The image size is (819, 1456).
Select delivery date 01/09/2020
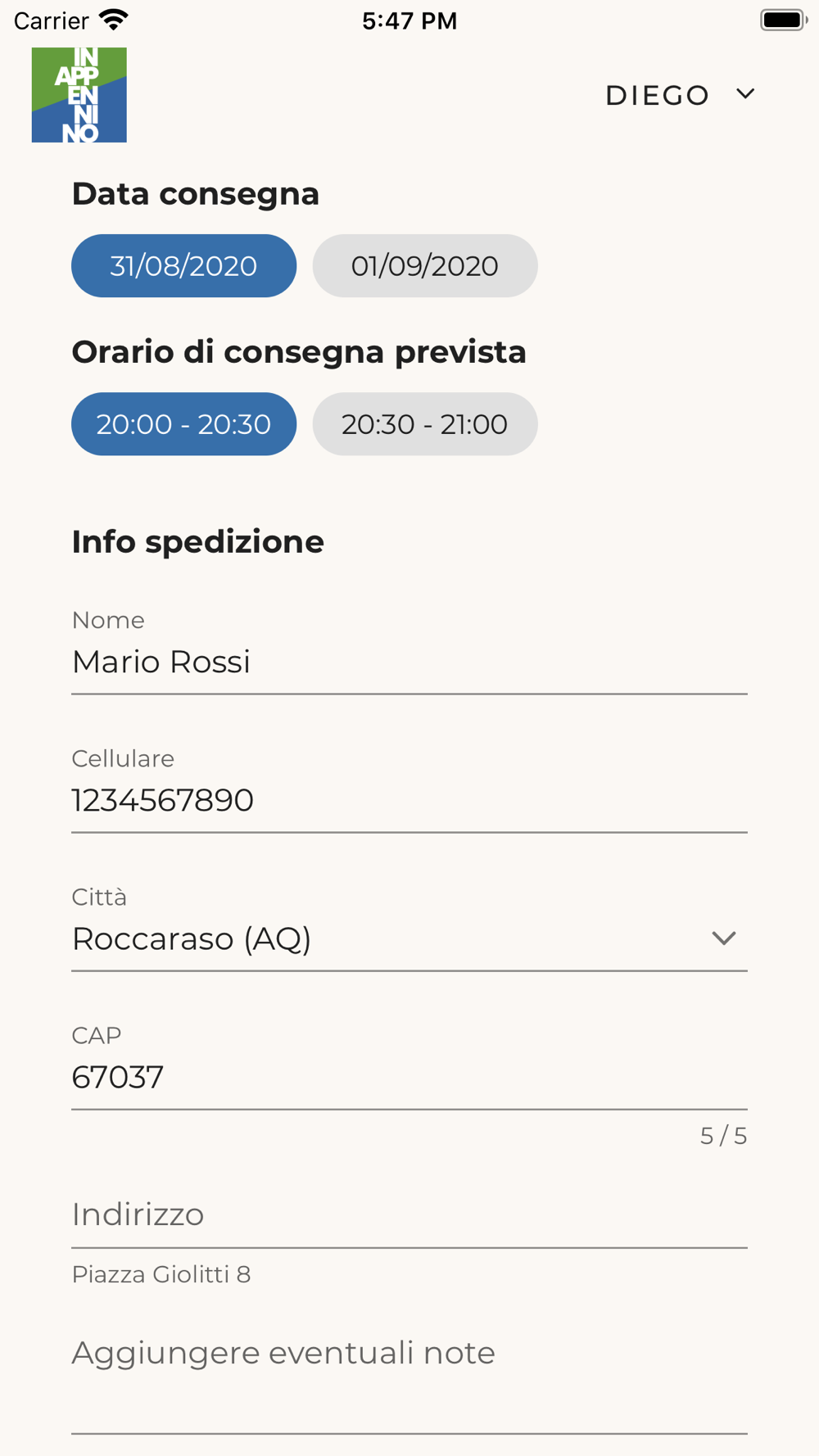[424, 265]
